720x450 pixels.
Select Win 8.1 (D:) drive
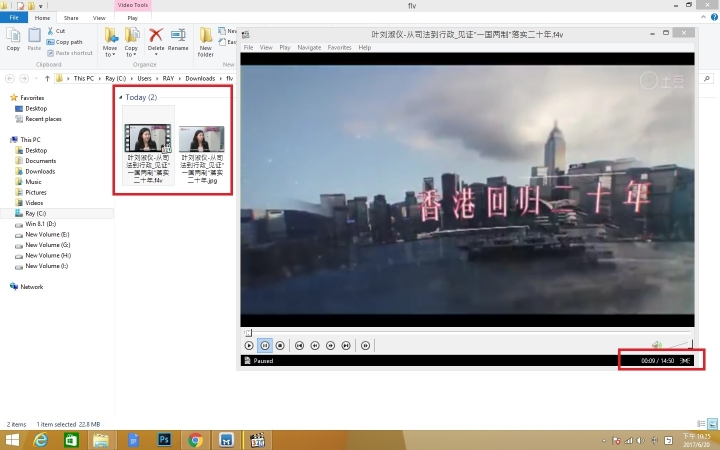pyautogui.click(x=40, y=224)
